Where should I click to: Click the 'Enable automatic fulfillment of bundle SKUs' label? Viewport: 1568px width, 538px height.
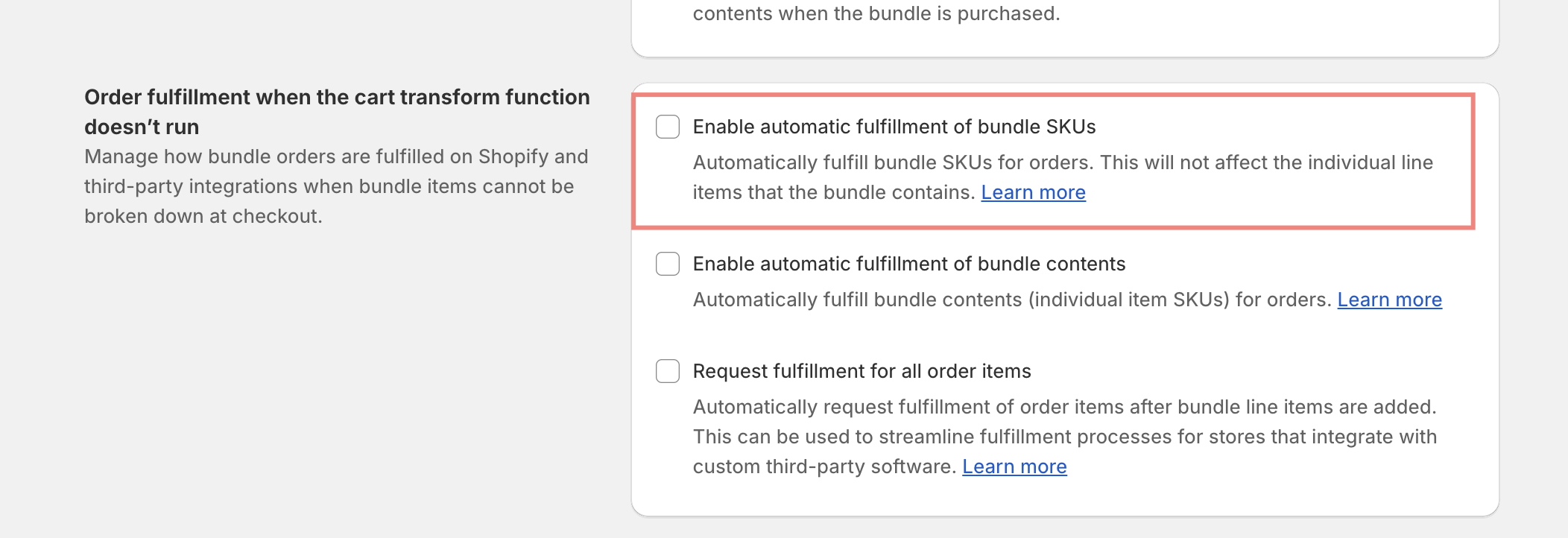[894, 127]
